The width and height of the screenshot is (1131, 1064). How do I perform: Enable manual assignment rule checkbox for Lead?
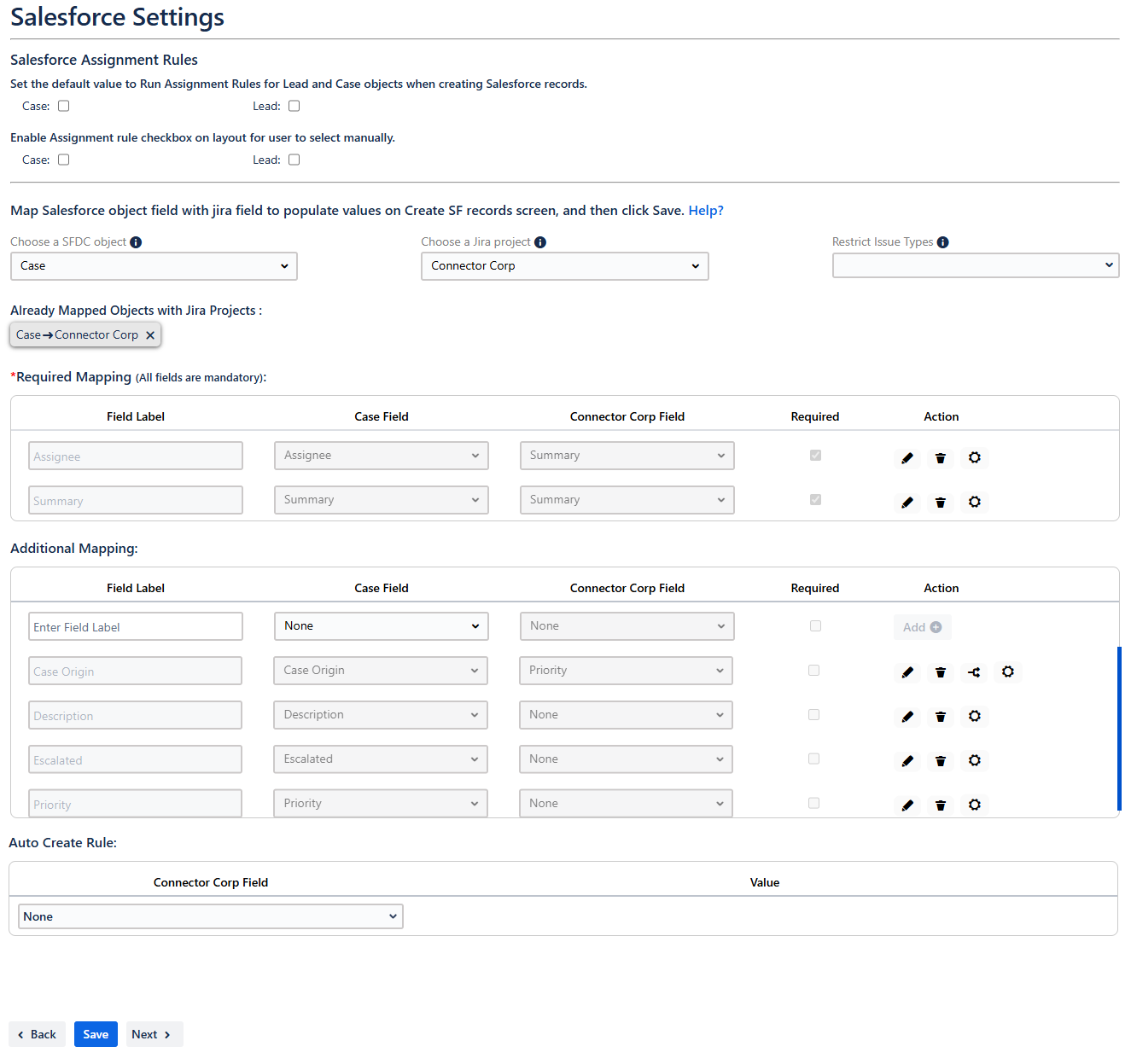294,160
